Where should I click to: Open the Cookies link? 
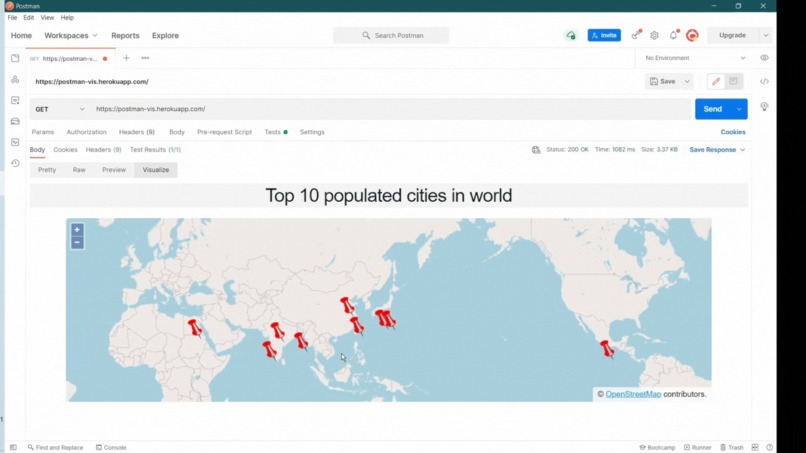733,132
